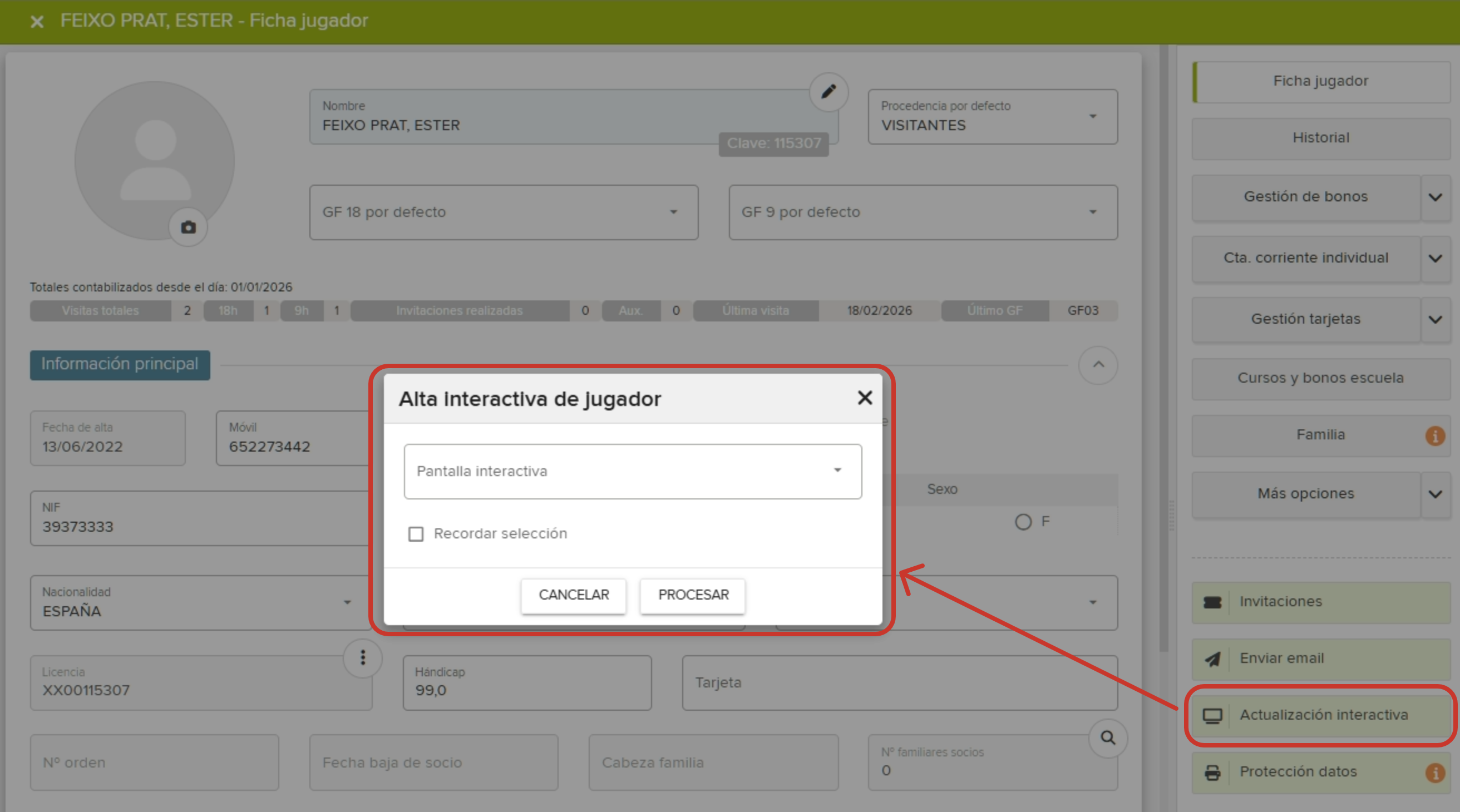Click the main panel vertical scrollbar
The width and height of the screenshot is (1460, 812).
coord(1163,349)
